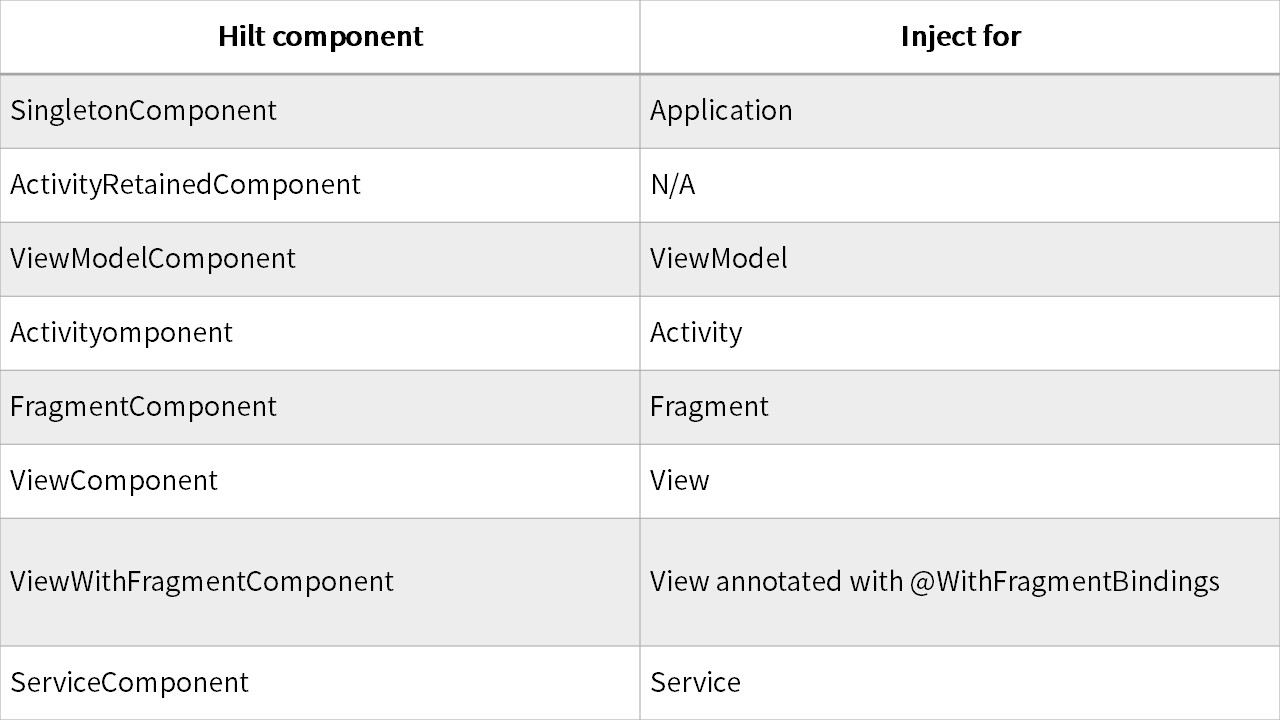Click the plain 'View' cell
The image size is (1280, 720).
pyautogui.click(x=679, y=481)
